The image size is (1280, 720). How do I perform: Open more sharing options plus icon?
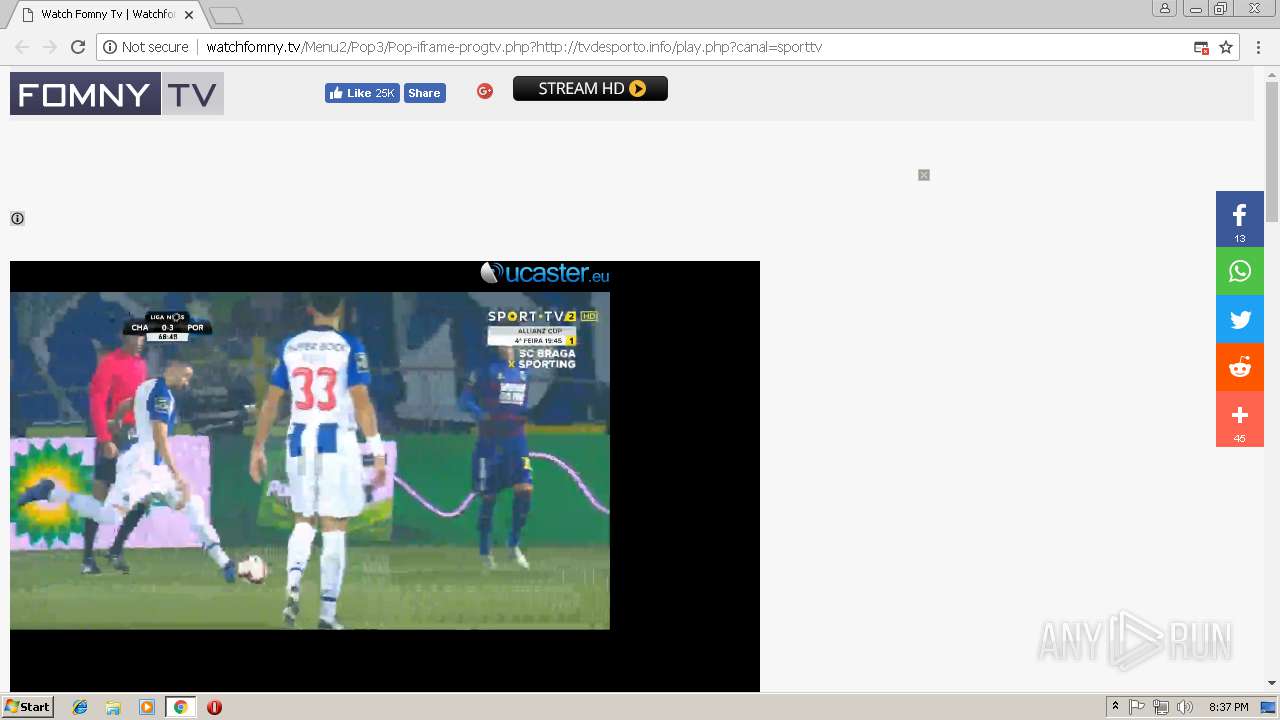pos(1240,419)
